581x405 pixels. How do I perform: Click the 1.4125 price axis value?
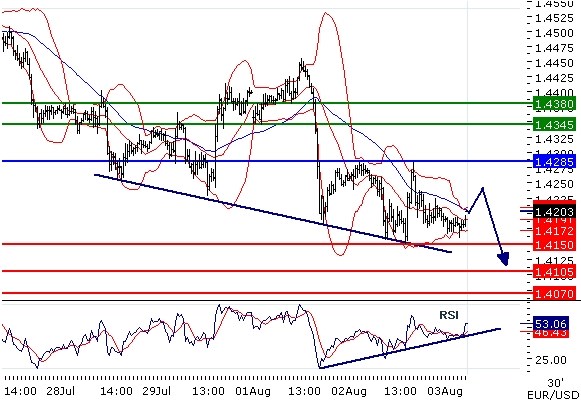click(x=555, y=260)
